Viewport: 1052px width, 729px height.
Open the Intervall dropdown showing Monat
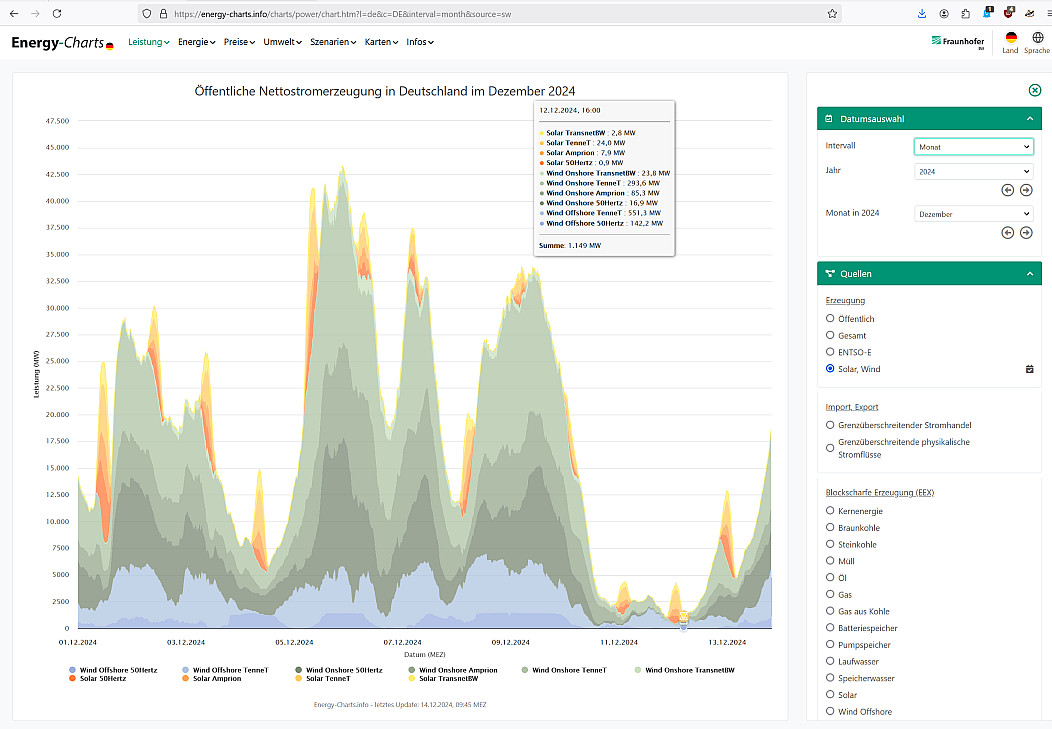[x=973, y=147]
